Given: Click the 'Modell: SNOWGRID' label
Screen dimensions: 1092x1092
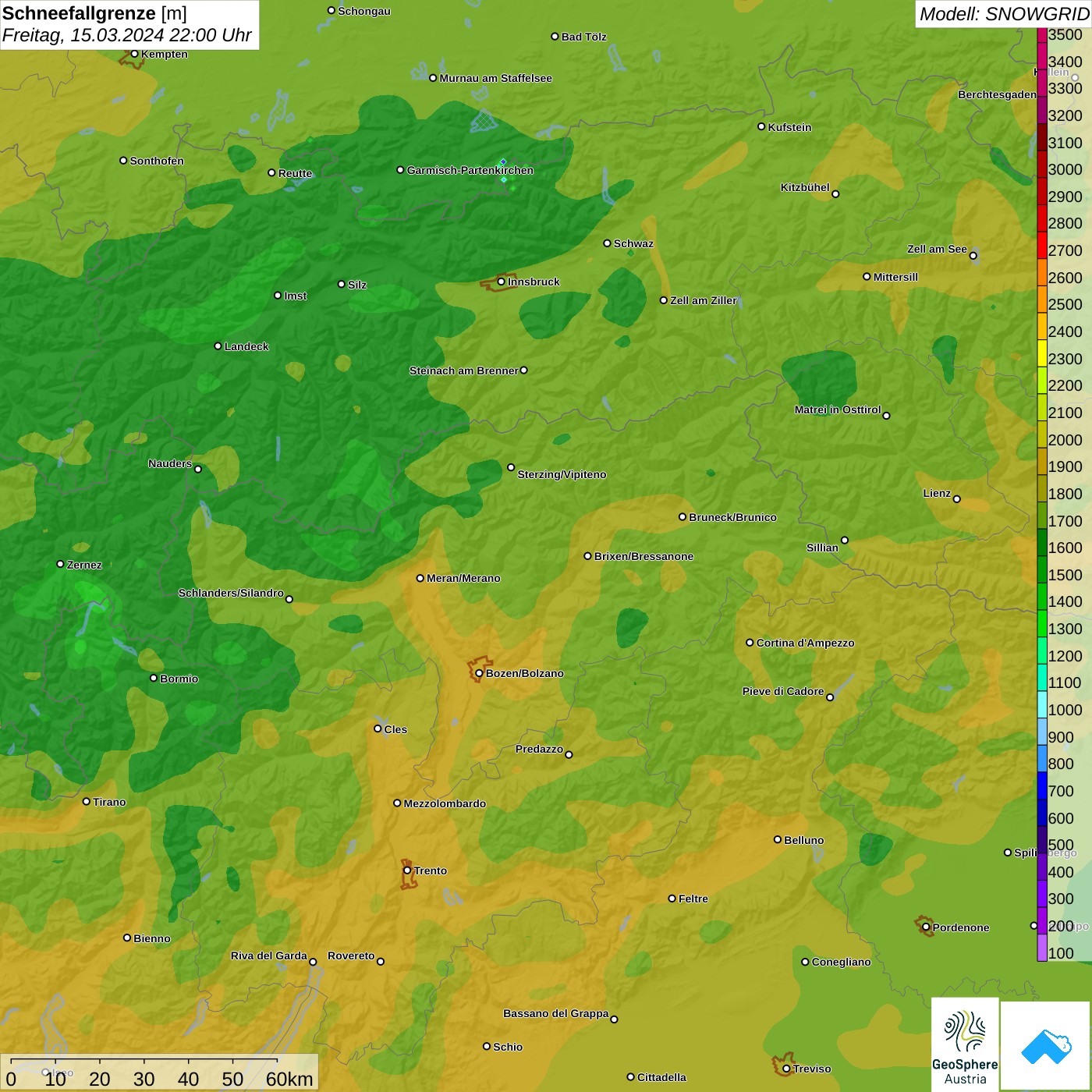Looking at the screenshot, I should click(x=1004, y=14).
